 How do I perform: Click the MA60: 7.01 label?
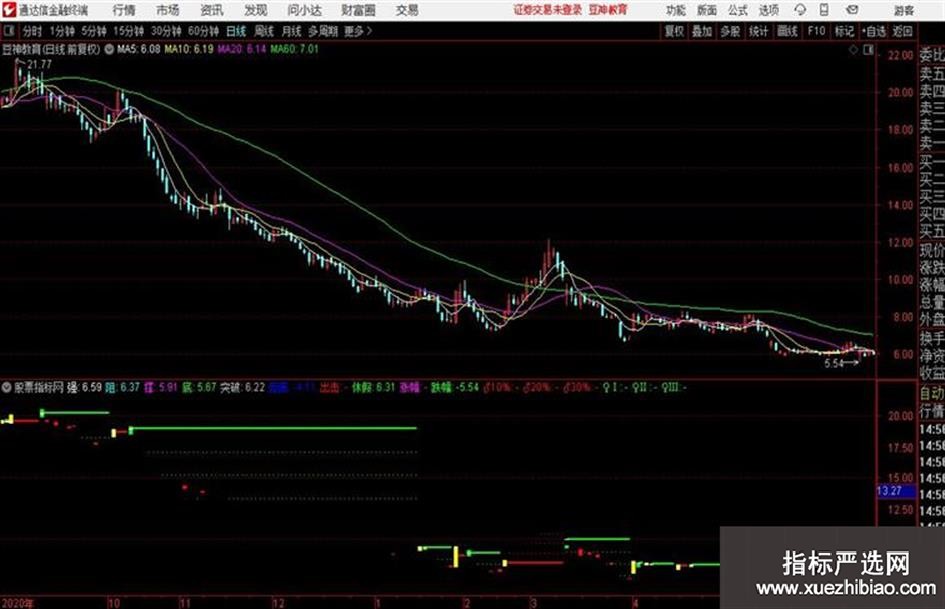[294, 49]
